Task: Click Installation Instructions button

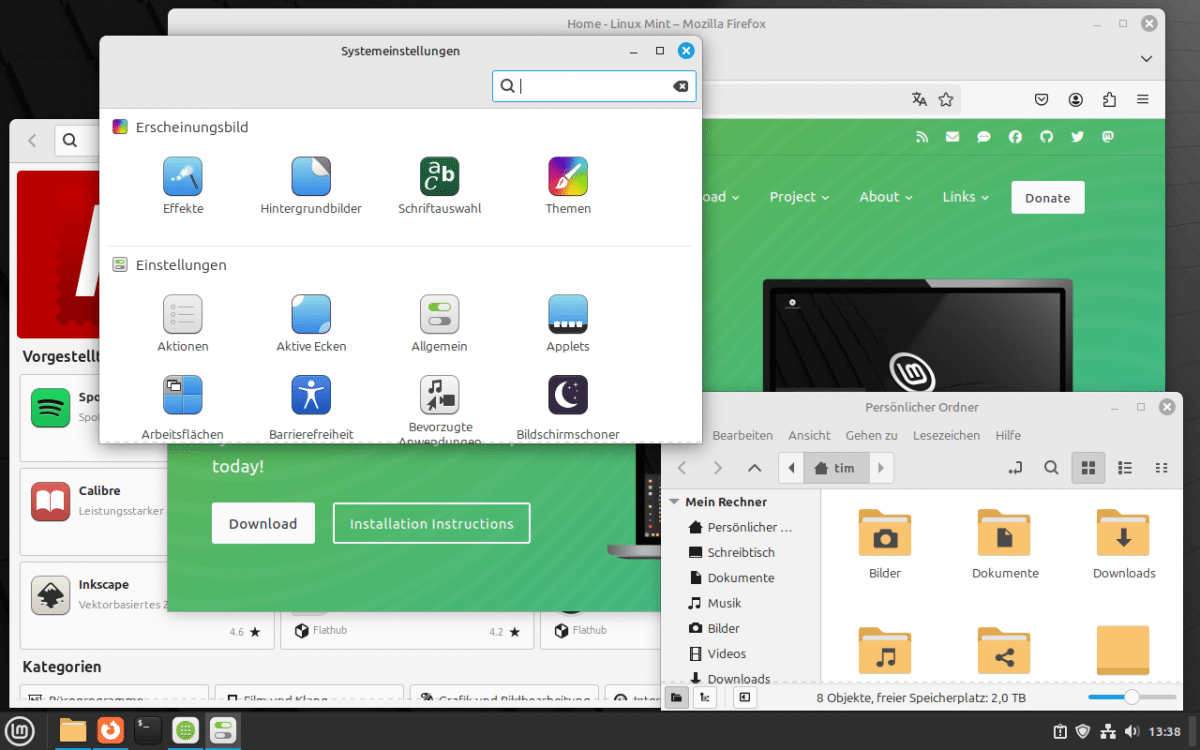Action: tap(432, 523)
